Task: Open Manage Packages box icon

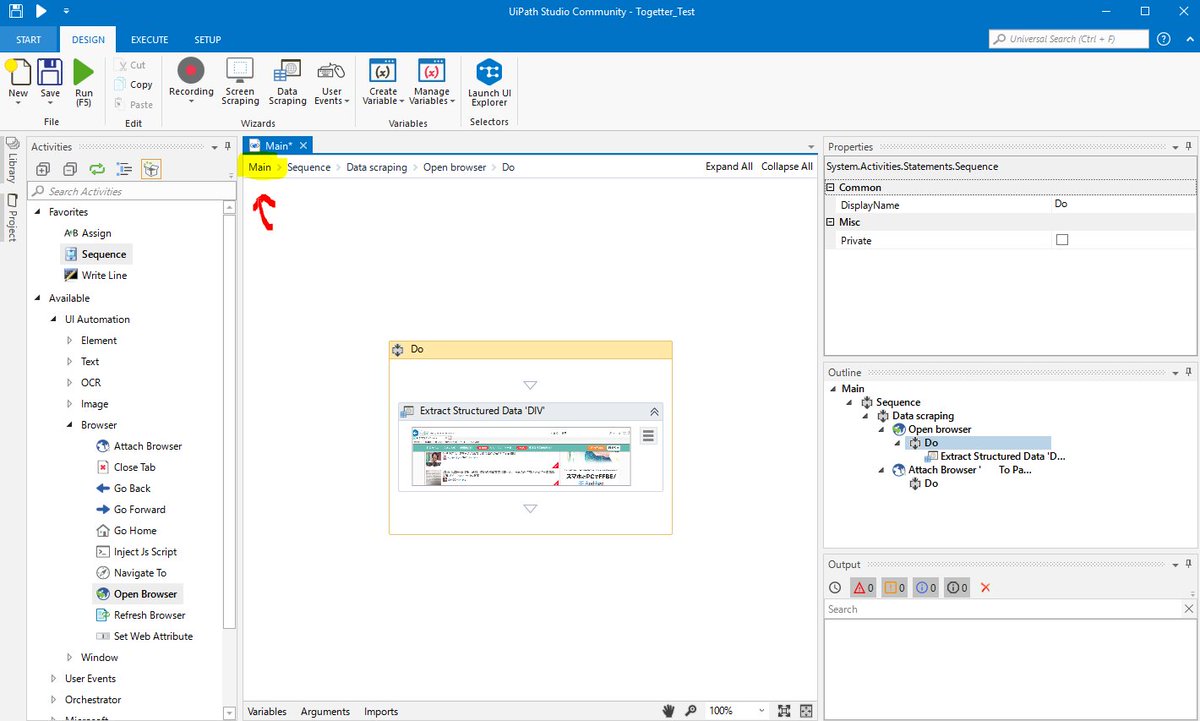Action: (x=151, y=169)
